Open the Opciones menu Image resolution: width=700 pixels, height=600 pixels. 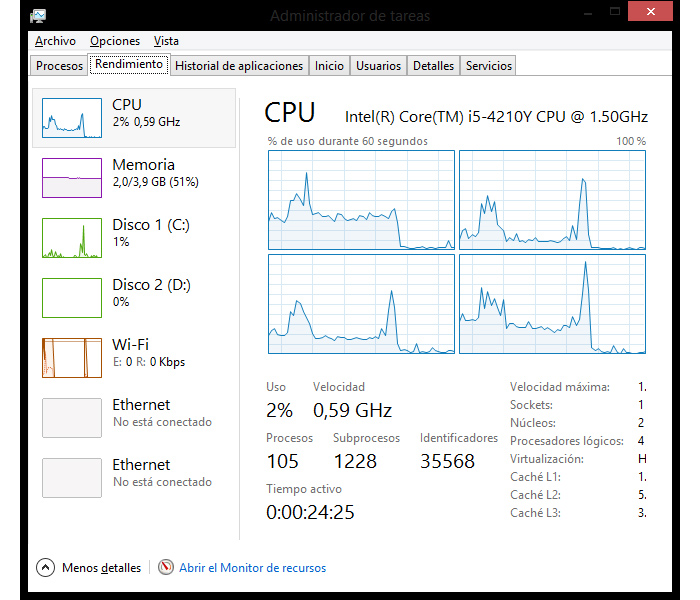[115, 41]
